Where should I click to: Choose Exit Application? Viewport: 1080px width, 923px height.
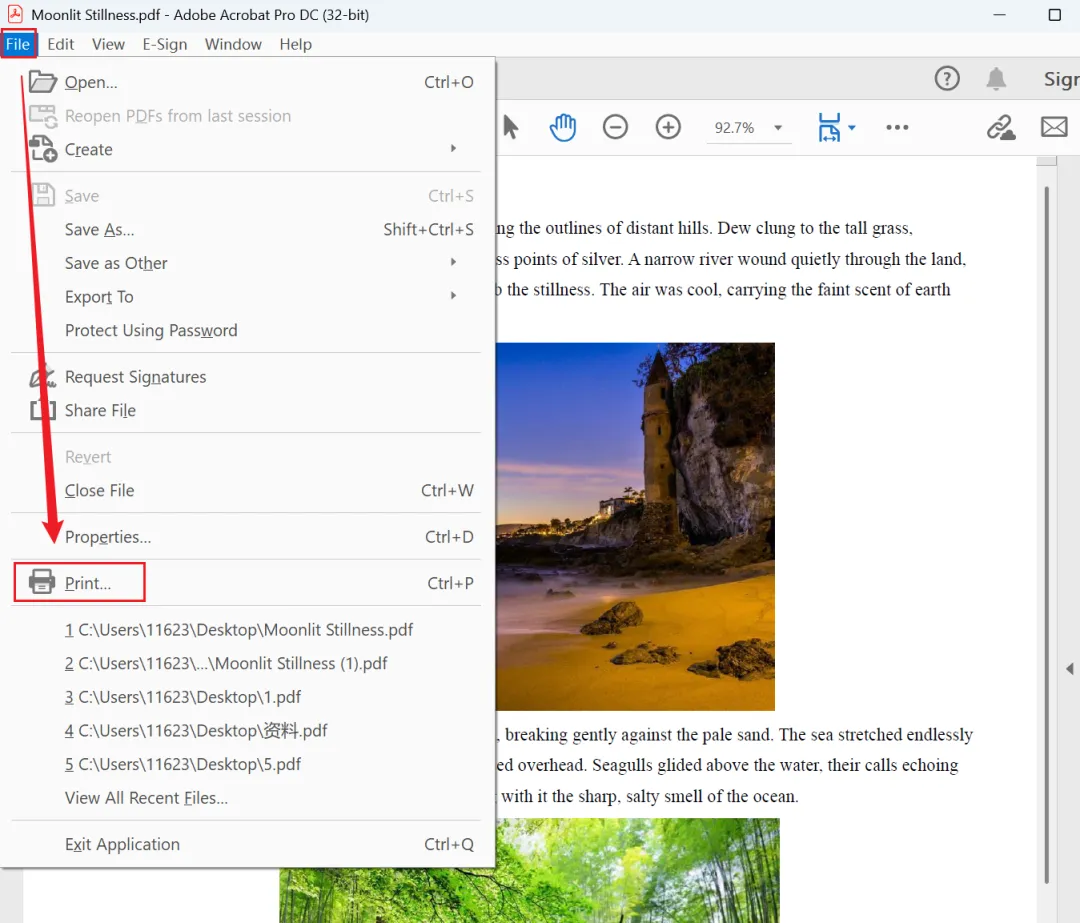246,844
